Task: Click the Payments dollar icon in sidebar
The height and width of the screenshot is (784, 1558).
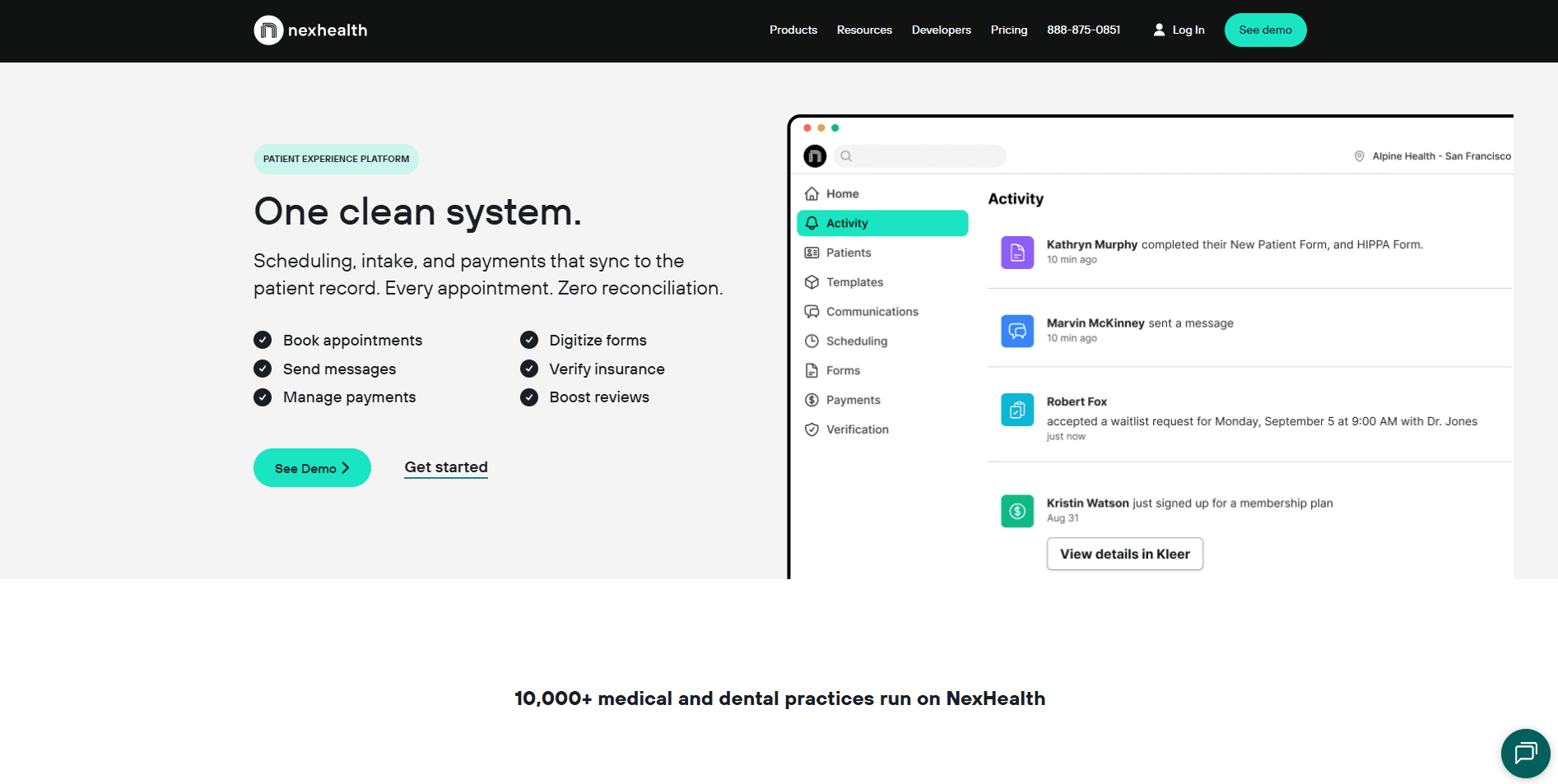Action: (x=812, y=400)
